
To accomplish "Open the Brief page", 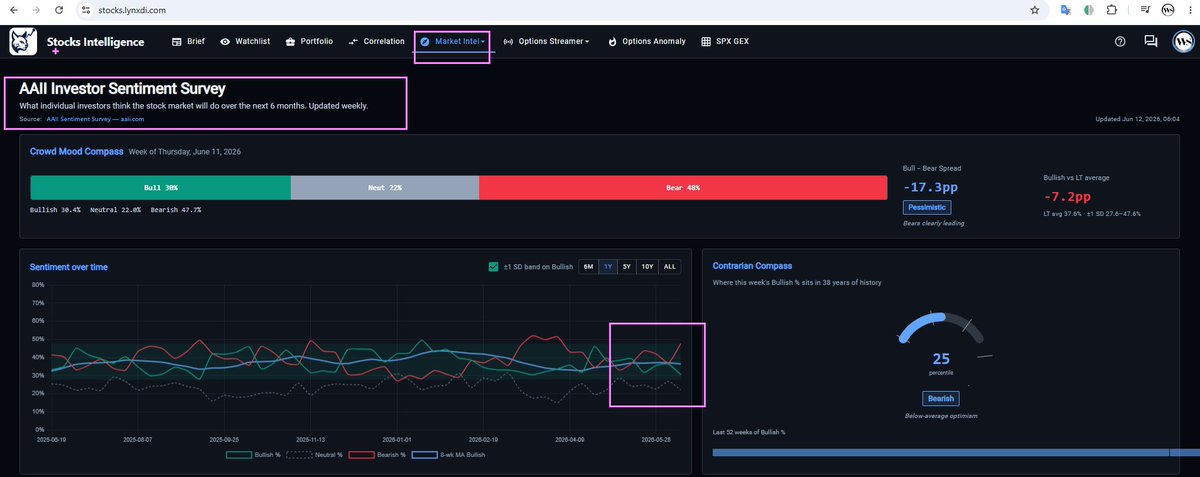I will pyautogui.click(x=188, y=42).
